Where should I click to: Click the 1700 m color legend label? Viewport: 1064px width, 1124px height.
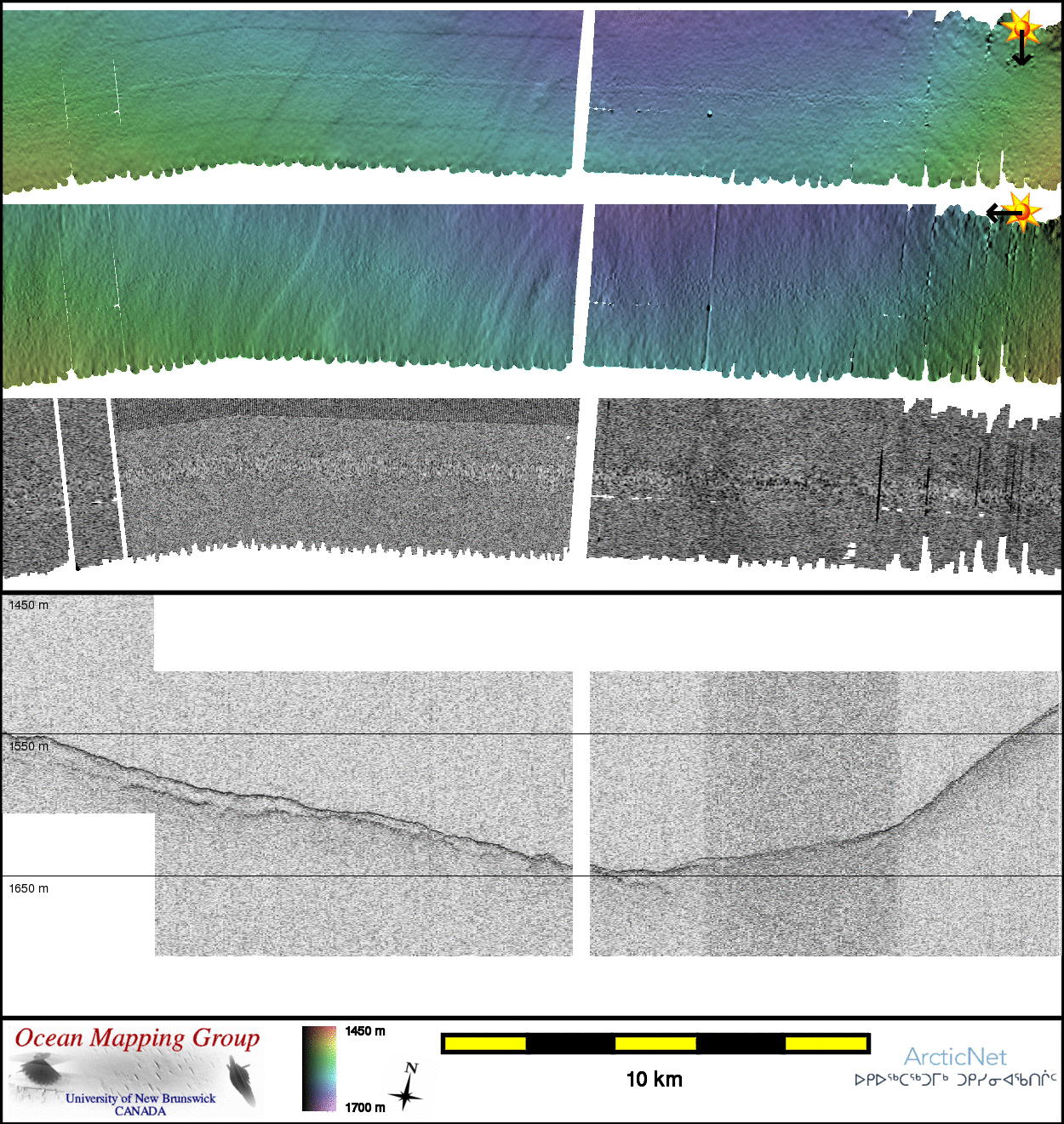coord(365,1107)
